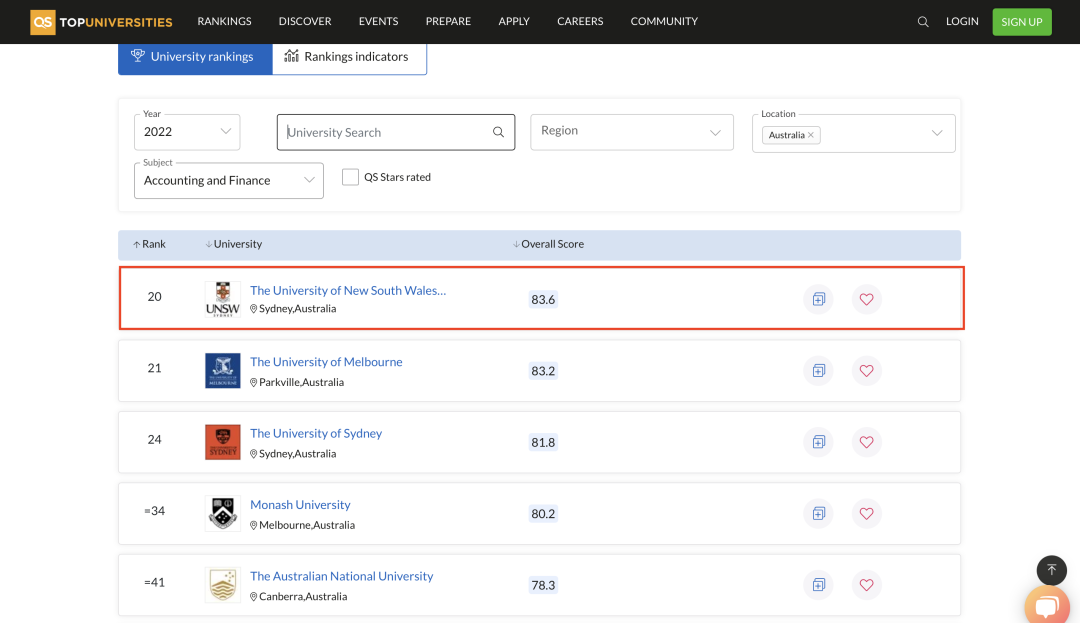Favorite Monash University with heart icon

pos(866,514)
